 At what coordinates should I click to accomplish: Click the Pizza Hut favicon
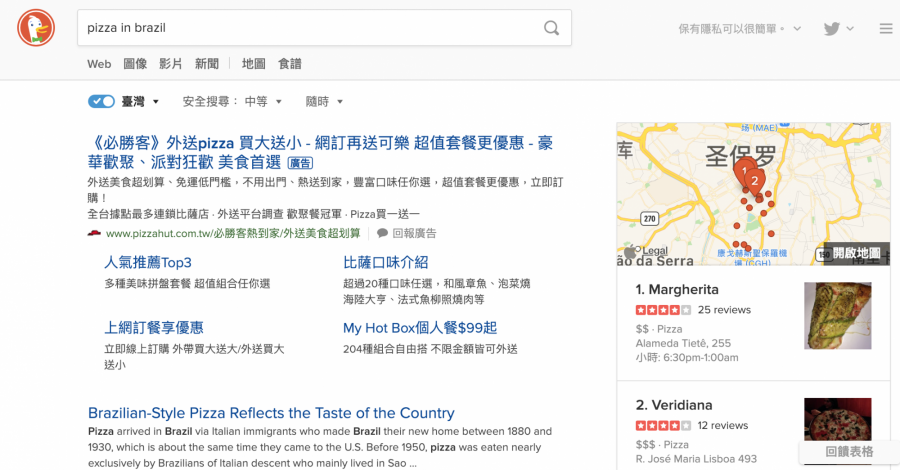coord(94,233)
